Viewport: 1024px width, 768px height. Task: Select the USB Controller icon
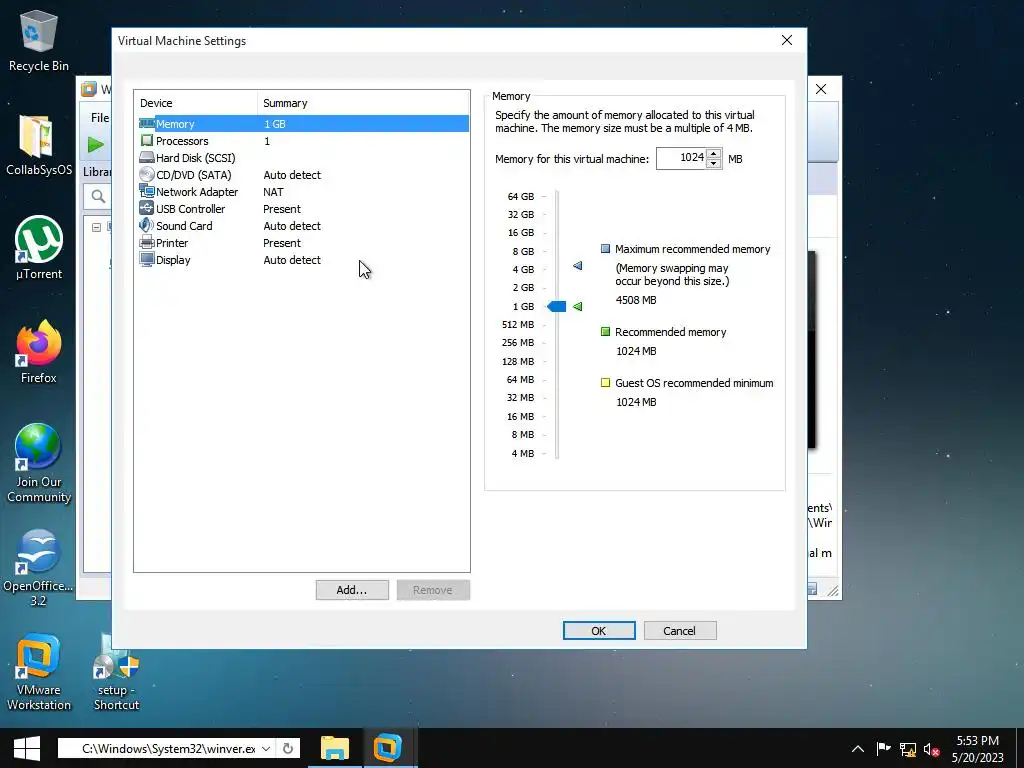coord(147,208)
